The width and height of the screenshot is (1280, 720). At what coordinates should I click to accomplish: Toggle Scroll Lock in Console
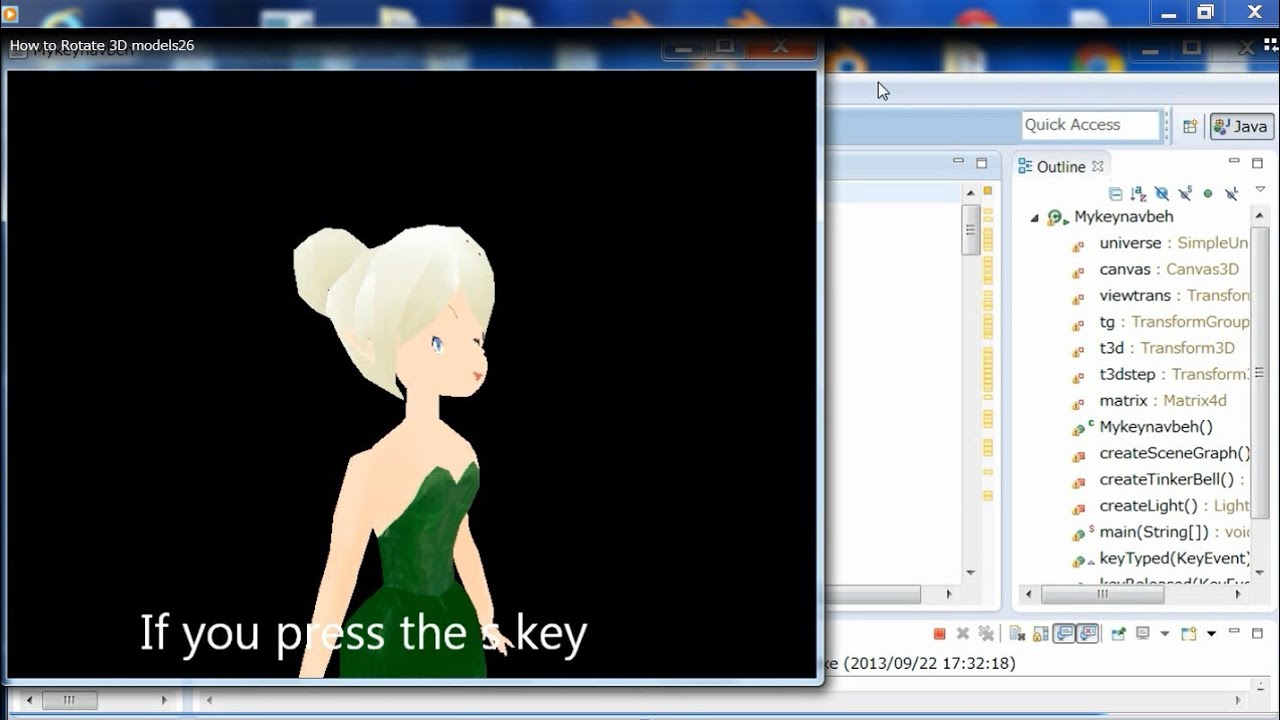coord(1040,634)
